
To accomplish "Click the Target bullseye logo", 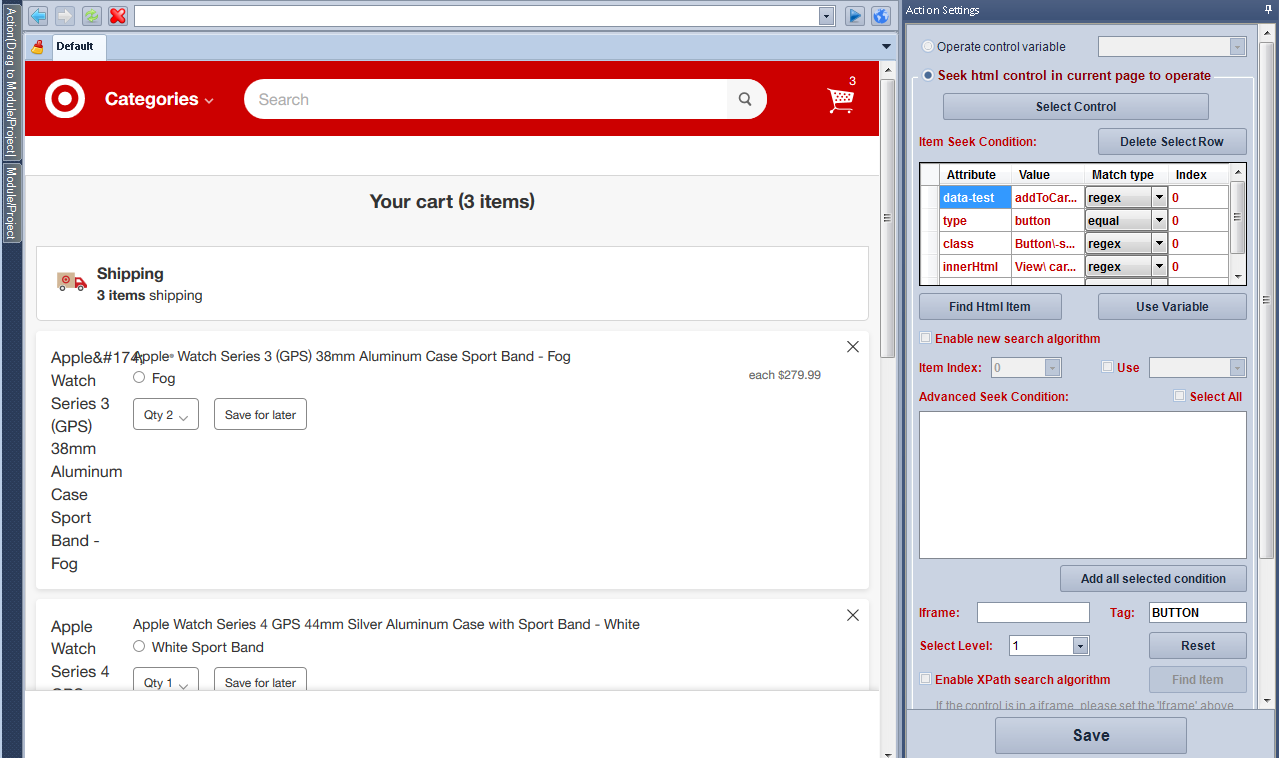I will [x=65, y=99].
